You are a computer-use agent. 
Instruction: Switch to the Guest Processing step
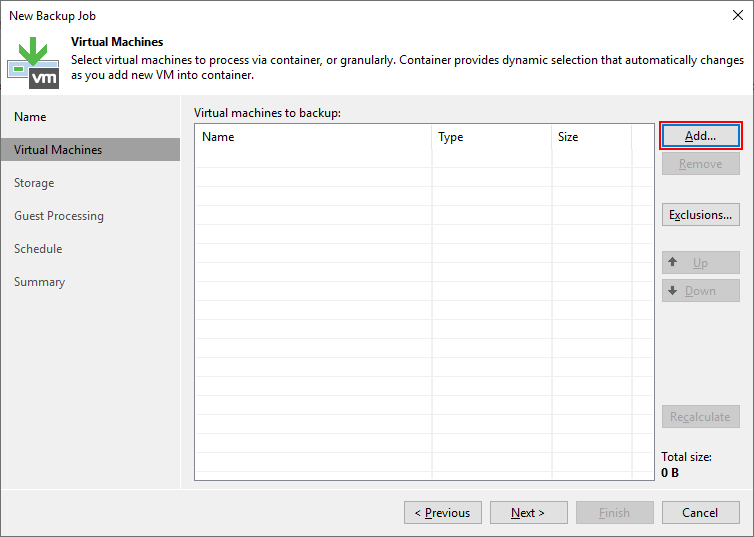59,216
